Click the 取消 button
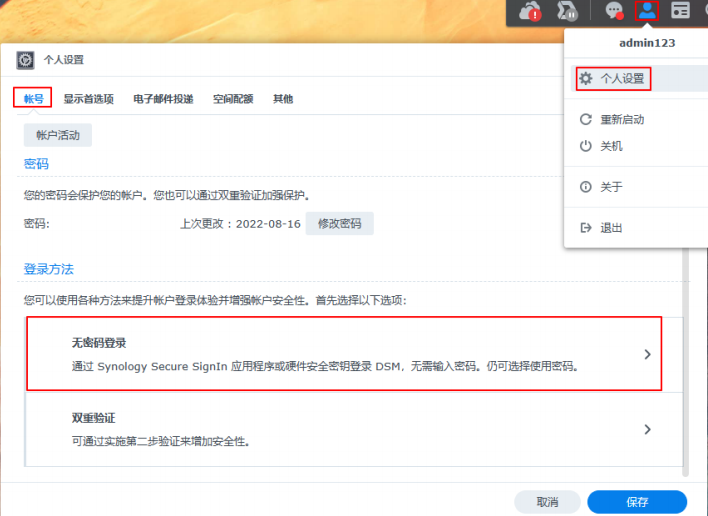 (547, 502)
